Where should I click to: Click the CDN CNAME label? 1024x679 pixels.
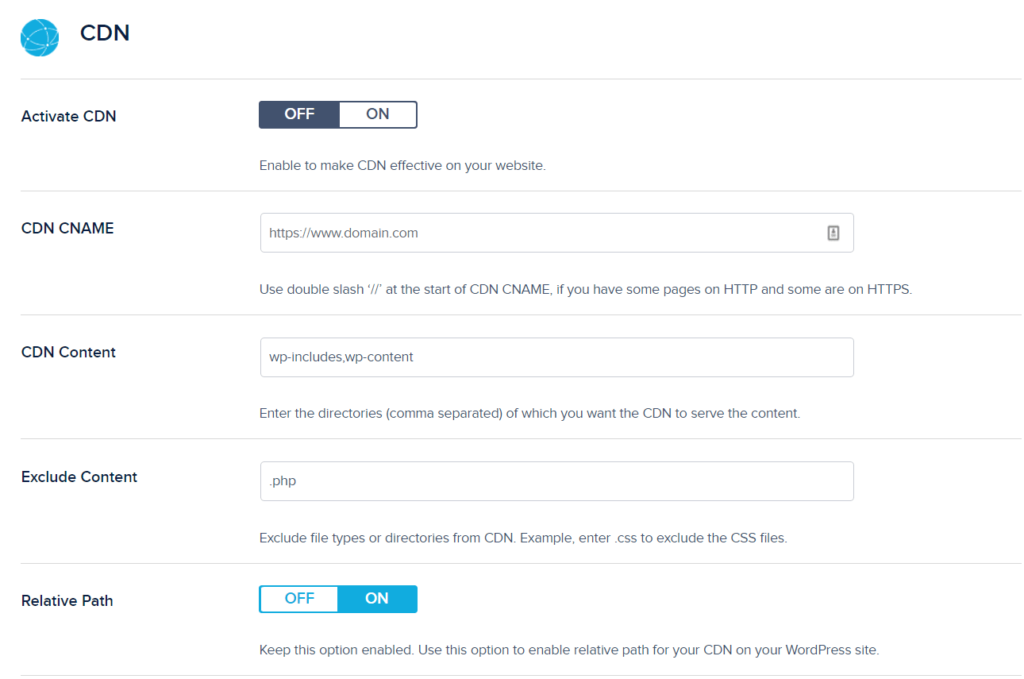tap(68, 228)
